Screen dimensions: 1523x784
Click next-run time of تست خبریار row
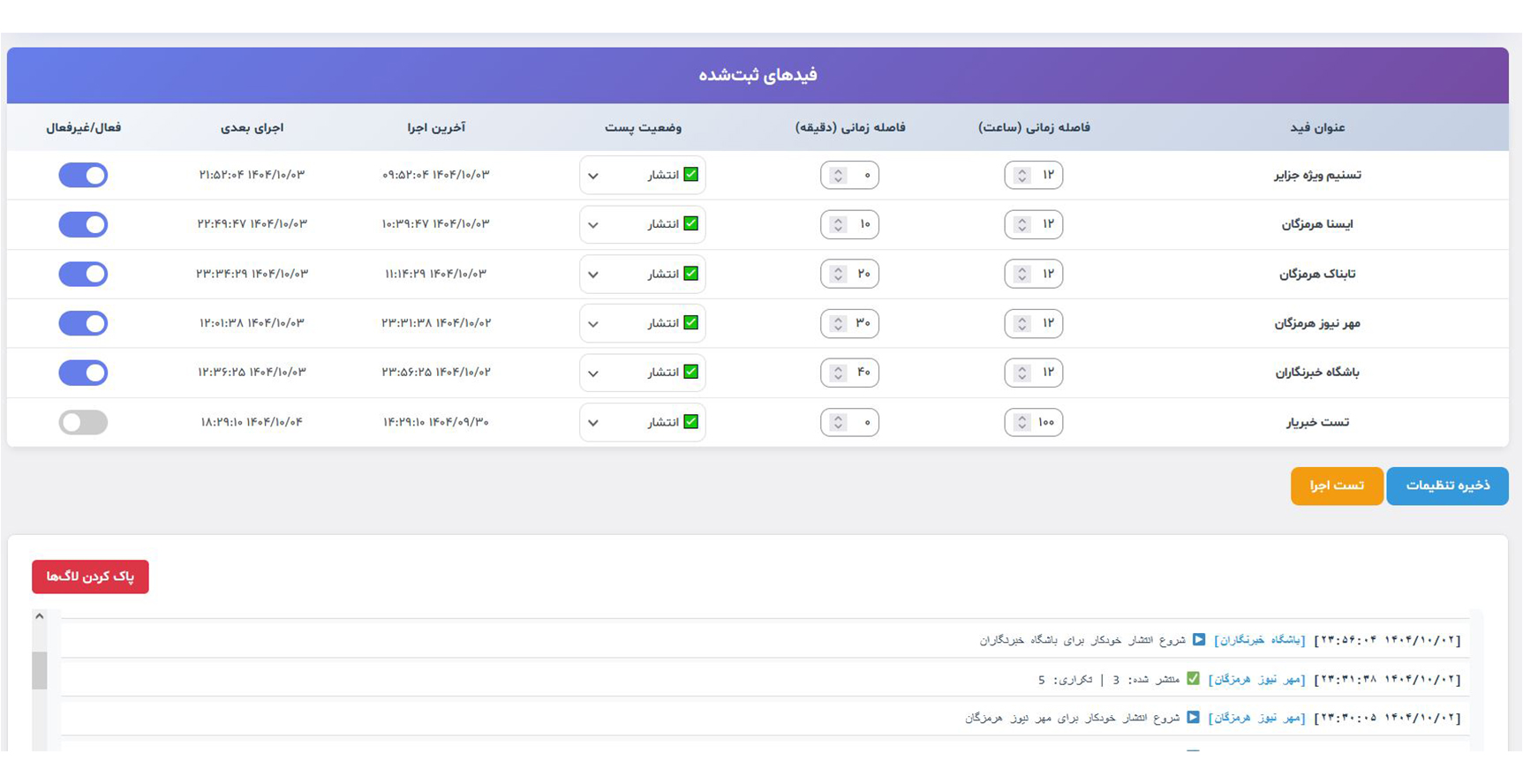252,422
